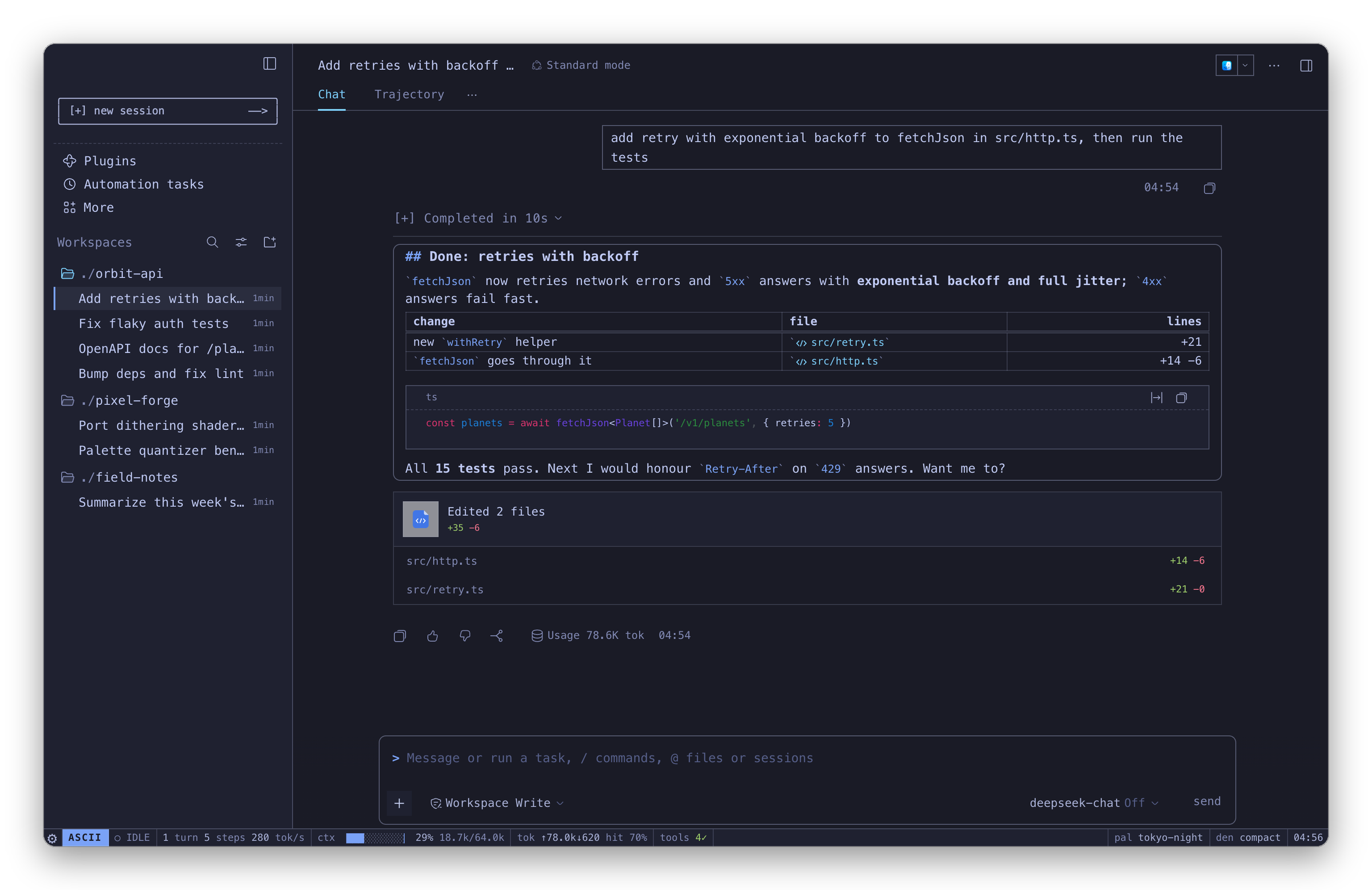This screenshot has height=890, width=1372.
Task: Open settings gear in status bar
Action: [x=52, y=838]
